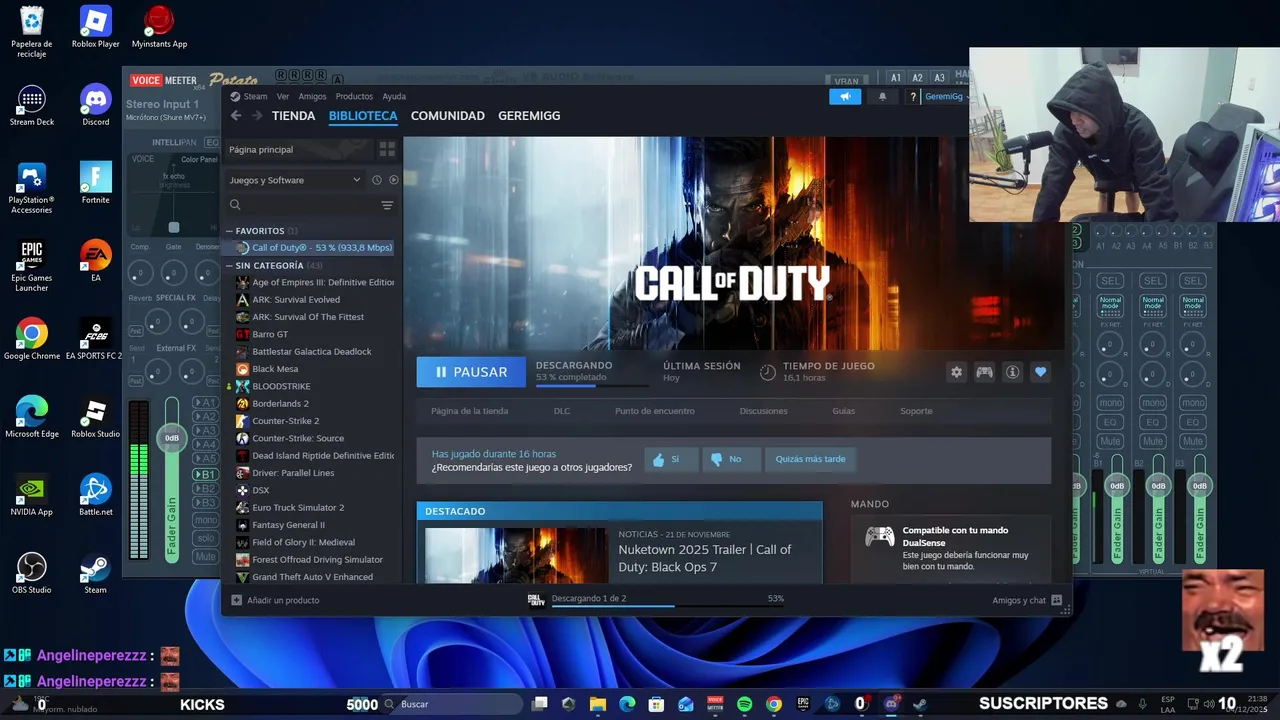
Task: Toggle recent-activity clock filter icon
Action: point(377,180)
